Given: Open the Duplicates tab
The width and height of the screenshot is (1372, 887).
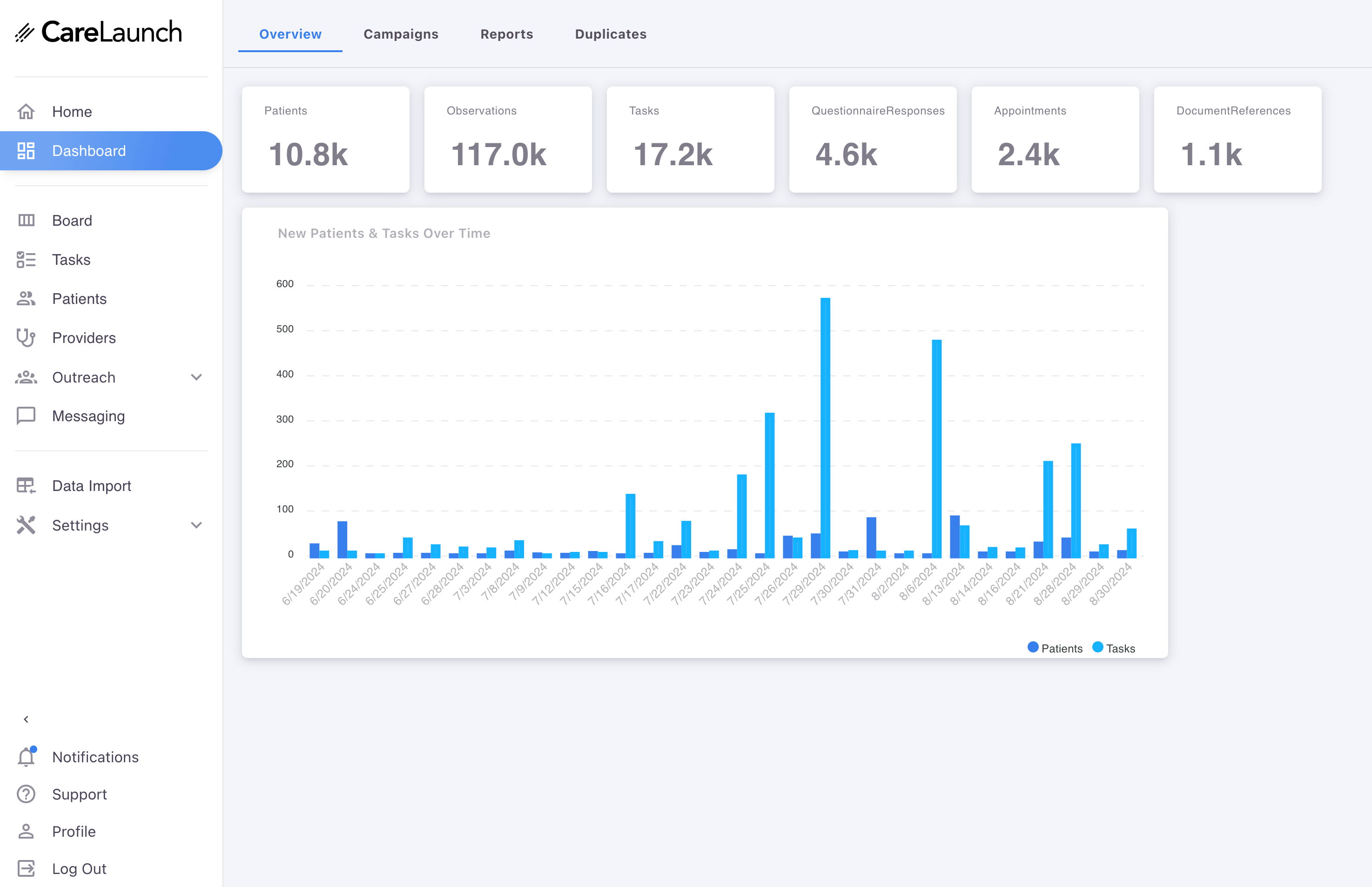Looking at the screenshot, I should point(611,34).
